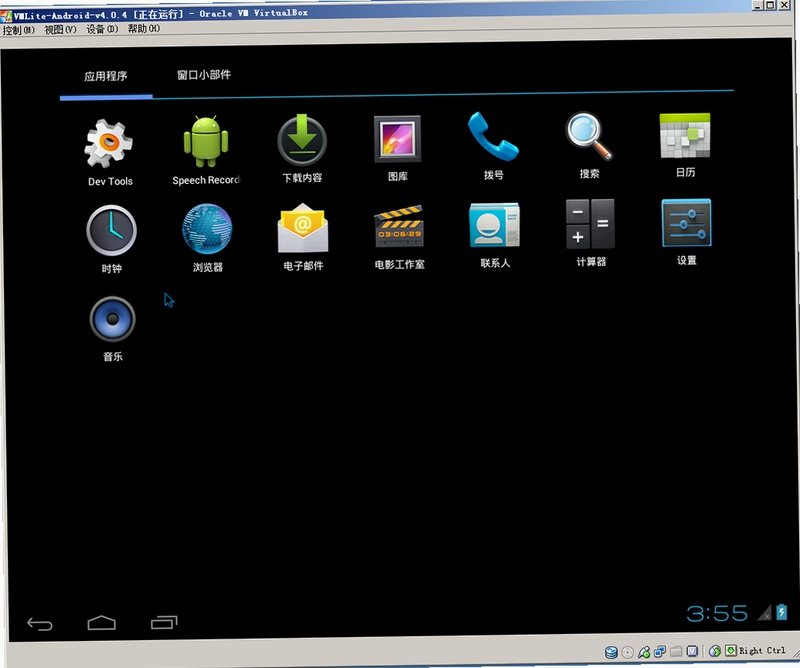This screenshot has height=668, width=800.
Task: Tap the Android recent apps button
Action: pyautogui.click(x=164, y=622)
